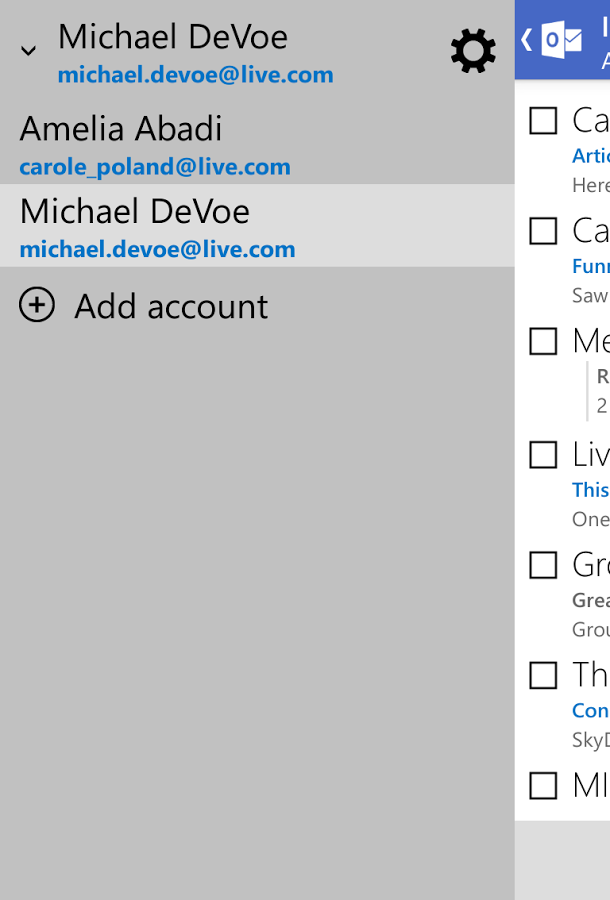This screenshot has width=610, height=900.
Task: Select the first email checkbox
Action: point(543,121)
